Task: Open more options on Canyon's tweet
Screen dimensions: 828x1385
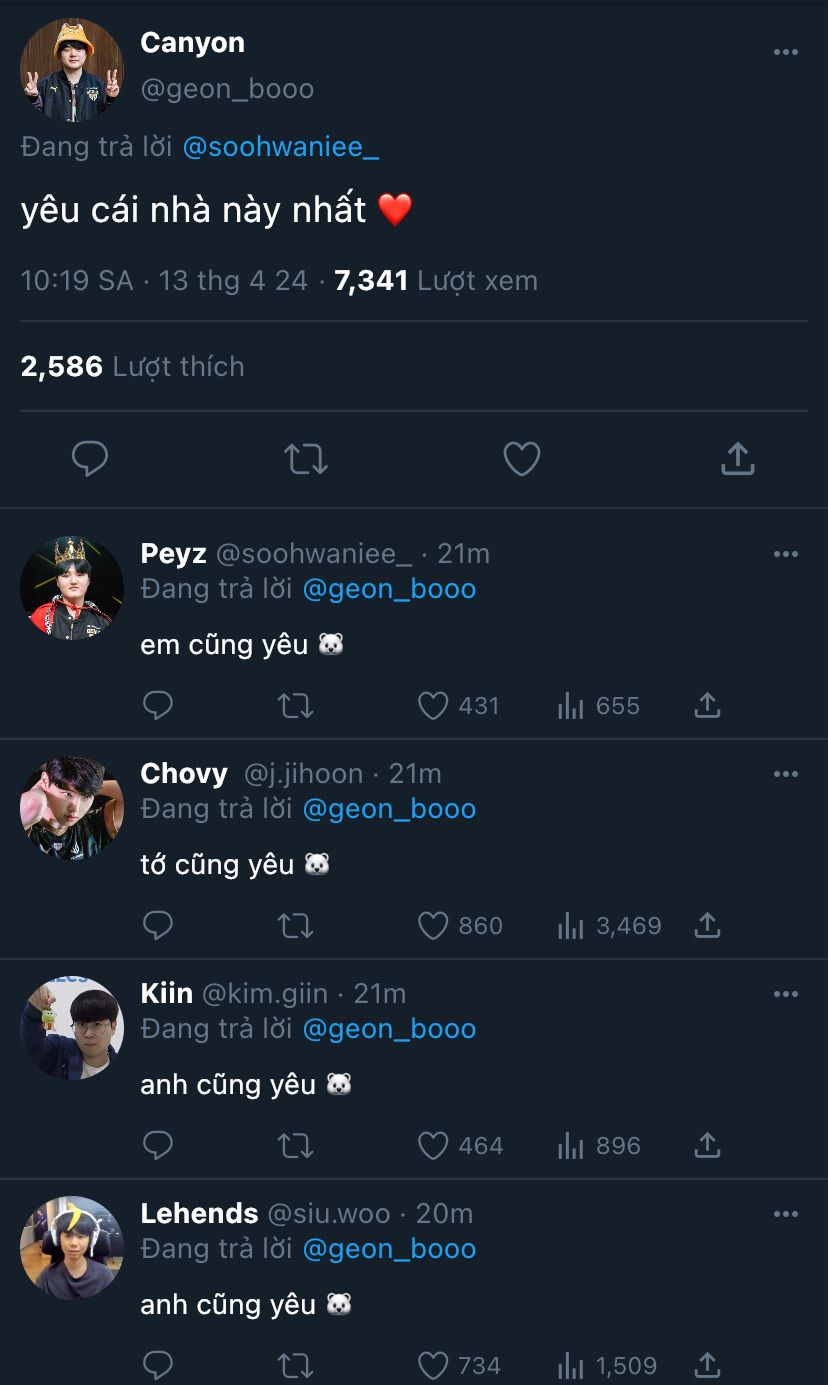Action: coord(786,53)
